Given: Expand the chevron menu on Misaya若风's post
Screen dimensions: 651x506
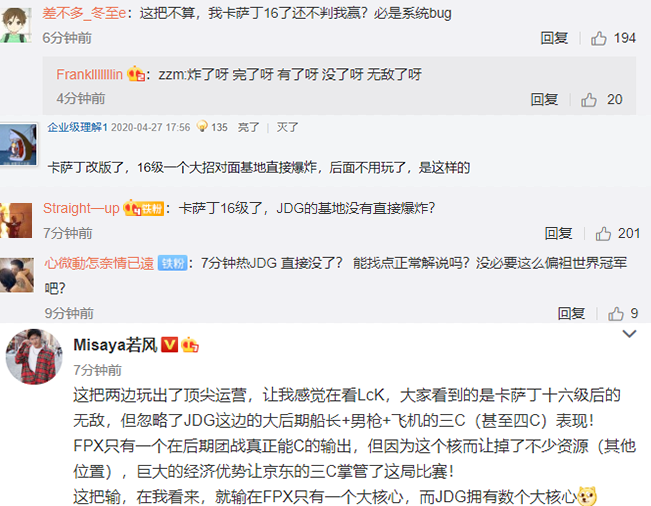Looking at the screenshot, I should click(629, 334).
